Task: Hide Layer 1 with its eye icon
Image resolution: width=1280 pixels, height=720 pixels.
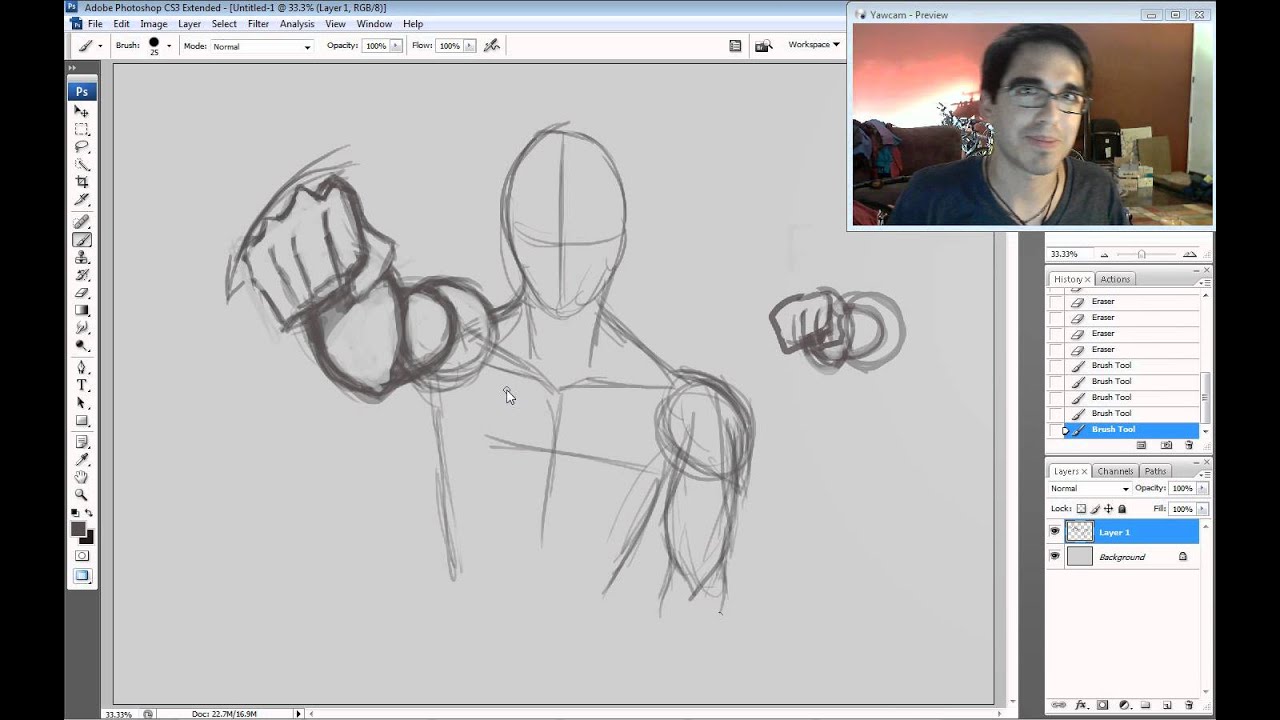Action: (1054, 532)
